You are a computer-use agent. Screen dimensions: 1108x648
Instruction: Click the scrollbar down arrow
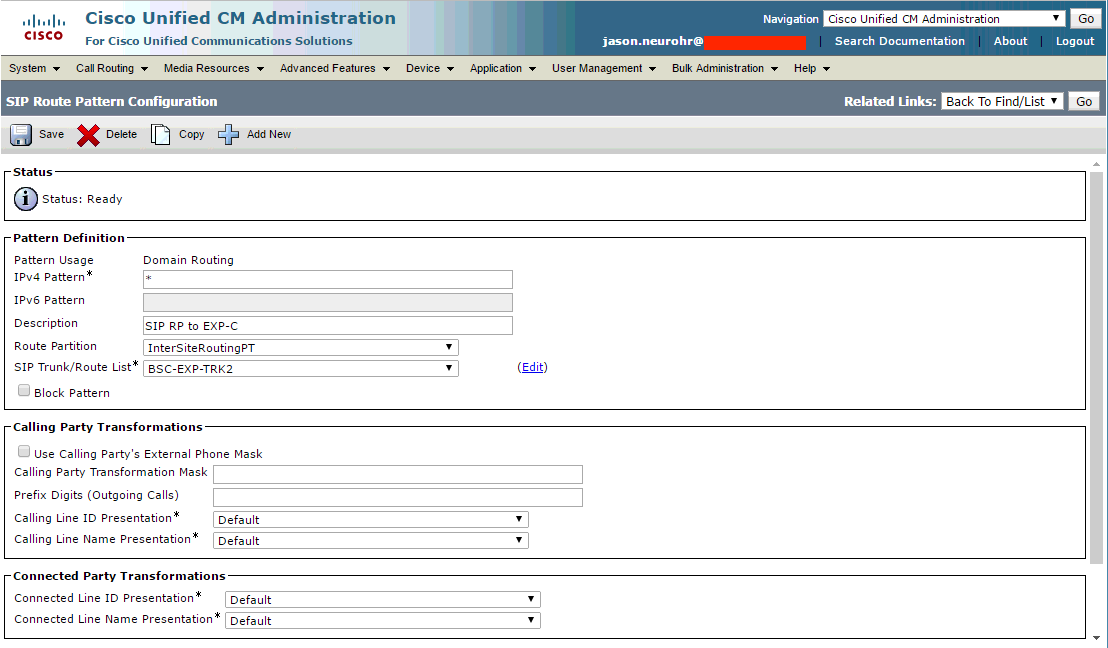pos(1097,637)
